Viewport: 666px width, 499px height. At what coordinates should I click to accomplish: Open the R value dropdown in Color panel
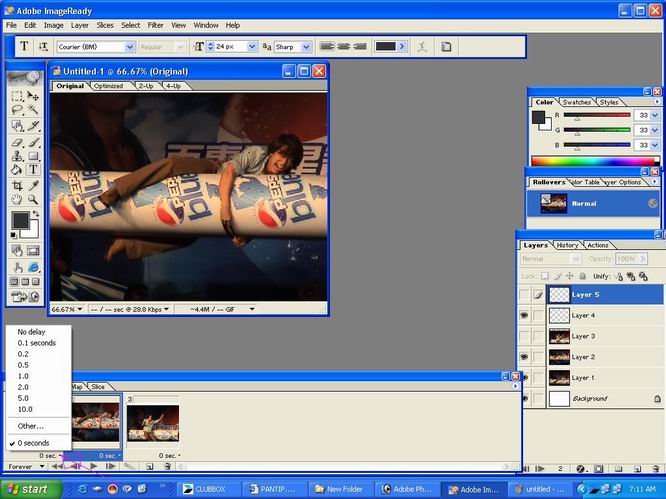pyautogui.click(x=654, y=115)
